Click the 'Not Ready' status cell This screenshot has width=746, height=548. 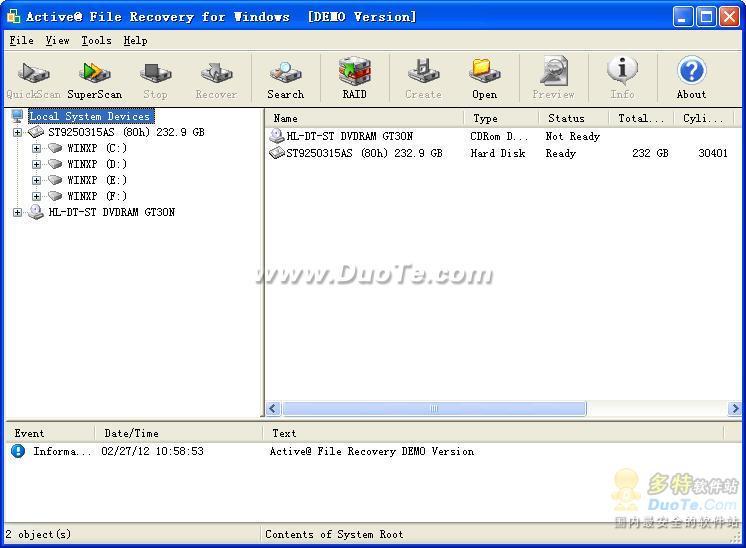click(x=572, y=136)
